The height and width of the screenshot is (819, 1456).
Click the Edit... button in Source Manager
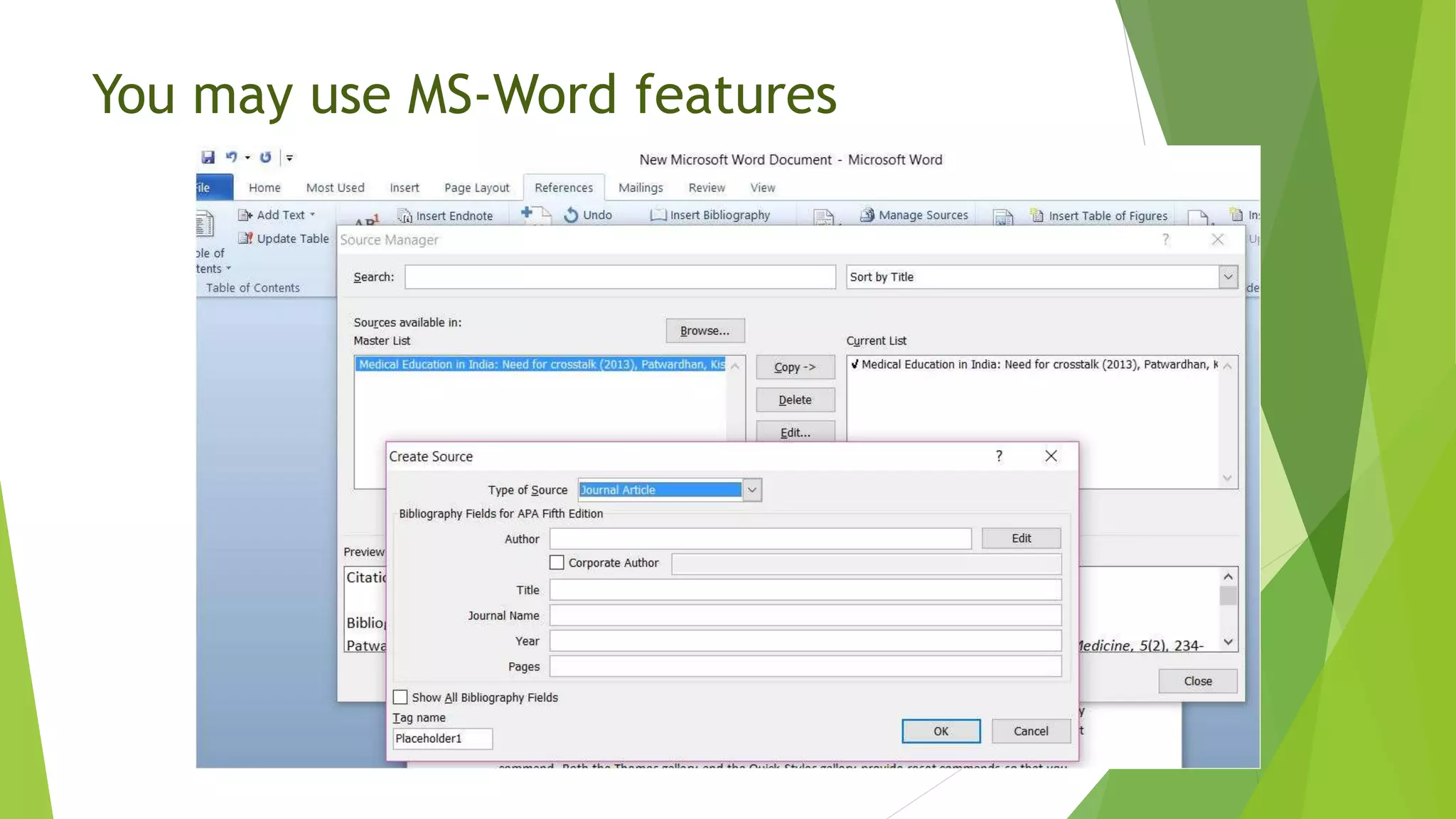tap(795, 432)
